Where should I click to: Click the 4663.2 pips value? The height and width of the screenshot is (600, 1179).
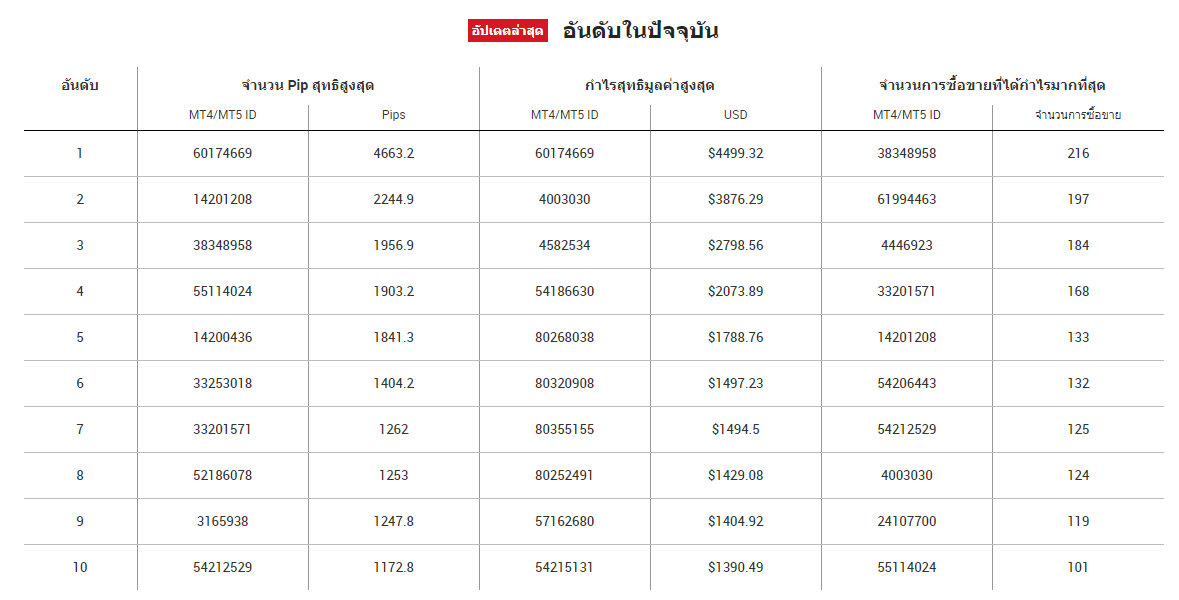(393, 153)
